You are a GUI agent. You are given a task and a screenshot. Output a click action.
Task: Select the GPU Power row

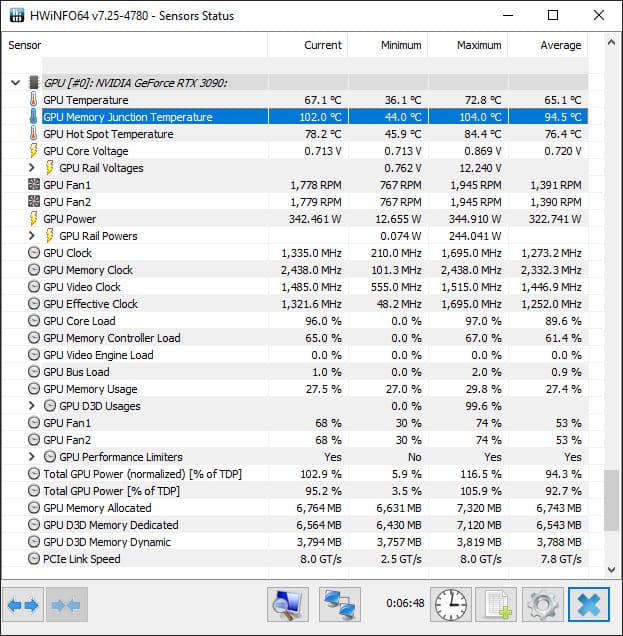point(298,219)
